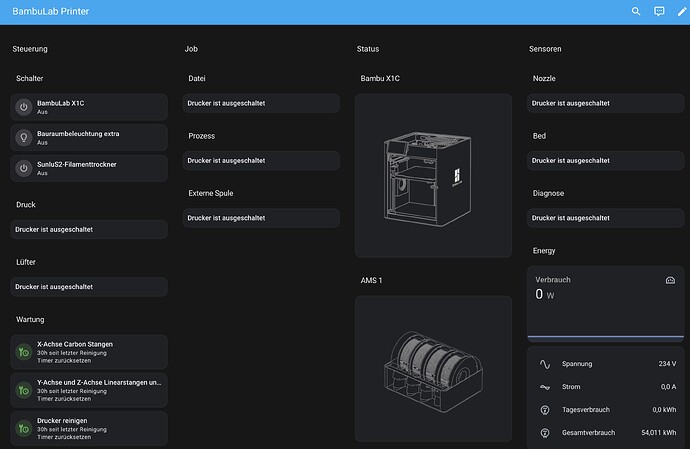Viewport: 690px width, 449px height.
Task: Click the Spannung row label
Action: coord(577,364)
